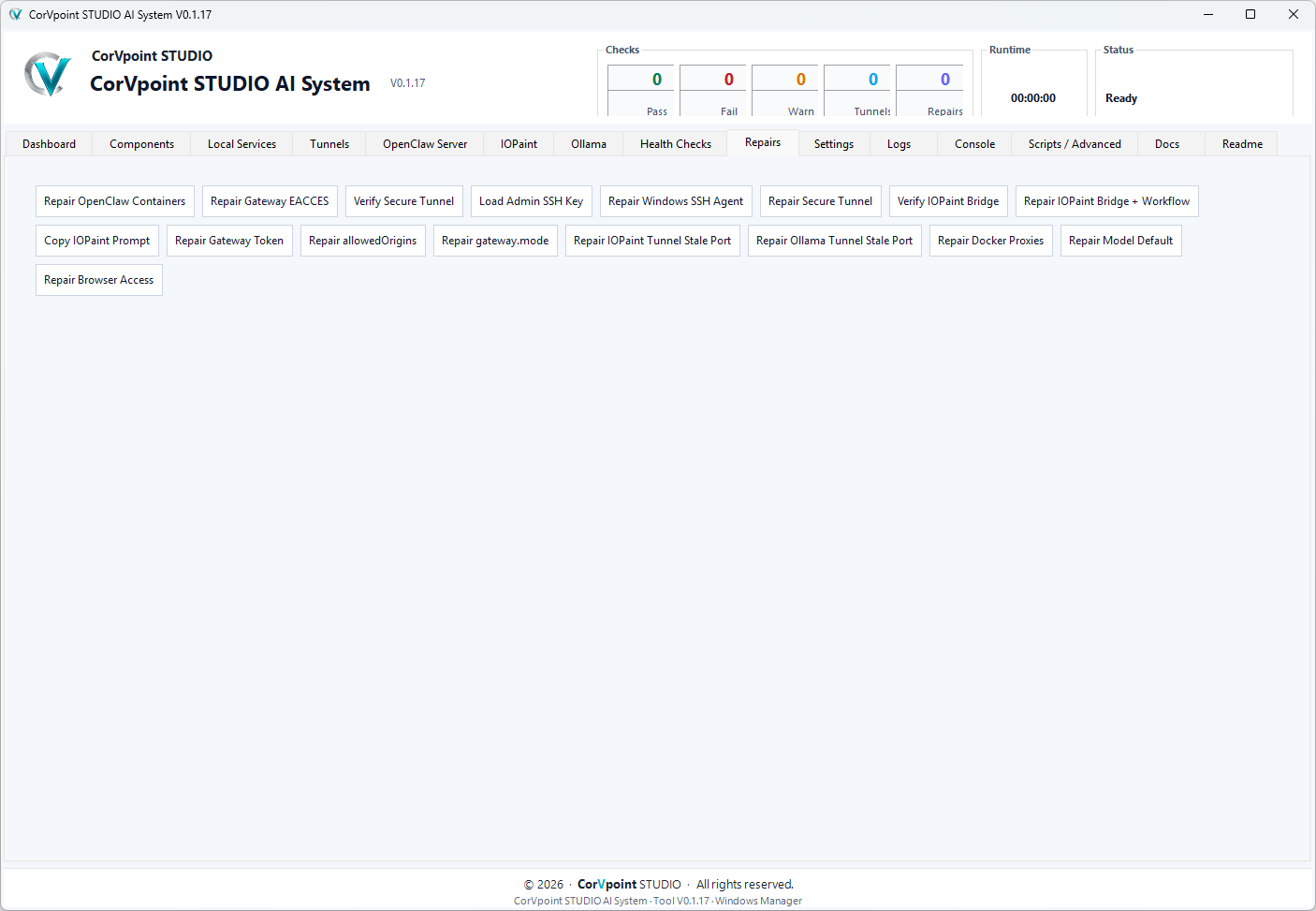Screen dimensions: 1316x911
Task: Switch to the Console tab
Action: [974, 144]
